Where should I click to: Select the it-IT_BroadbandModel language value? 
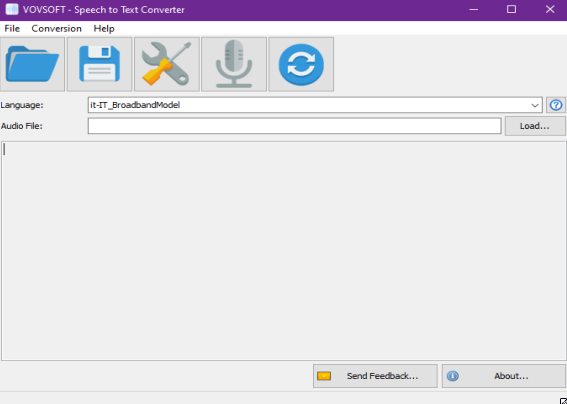[135, 105]
